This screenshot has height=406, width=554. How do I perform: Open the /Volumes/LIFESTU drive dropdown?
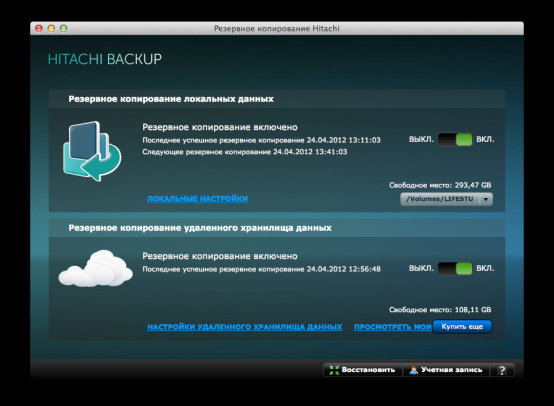(446, 199)
